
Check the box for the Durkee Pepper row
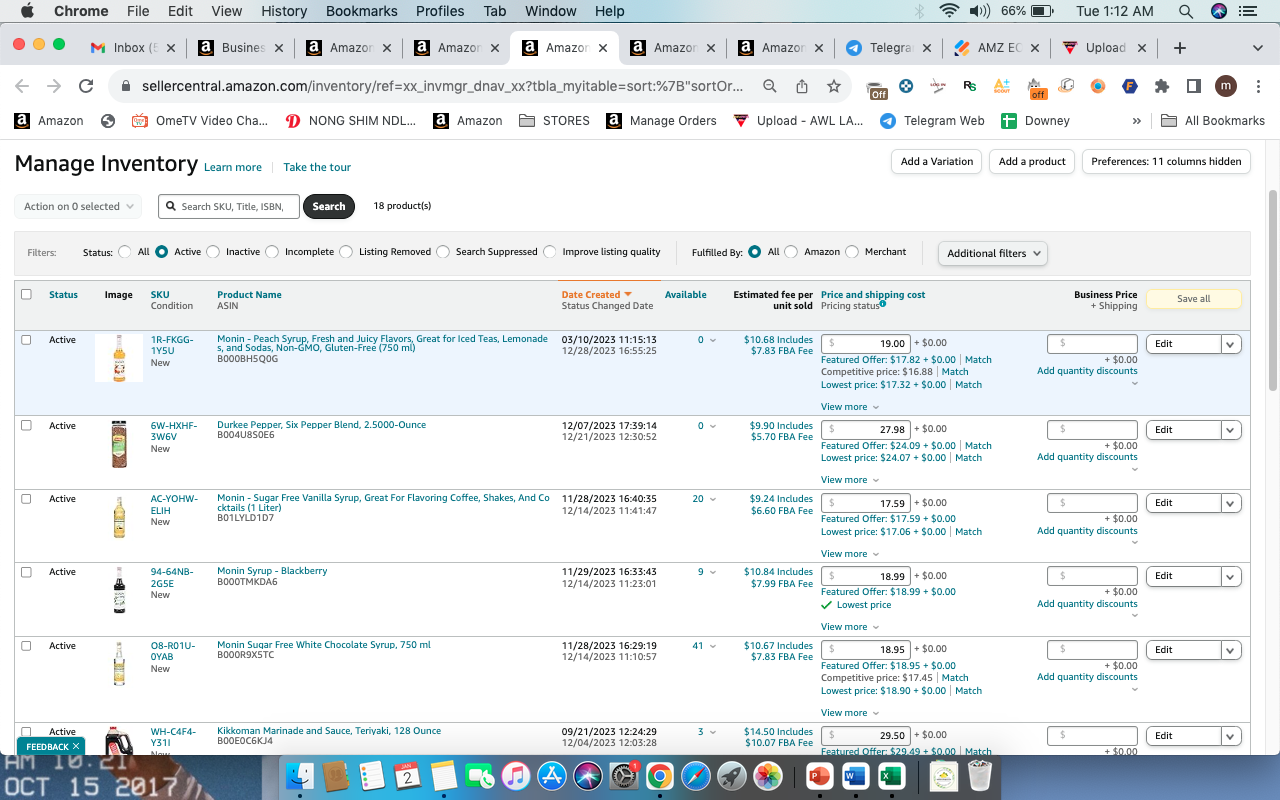click(x=26, y=425)
